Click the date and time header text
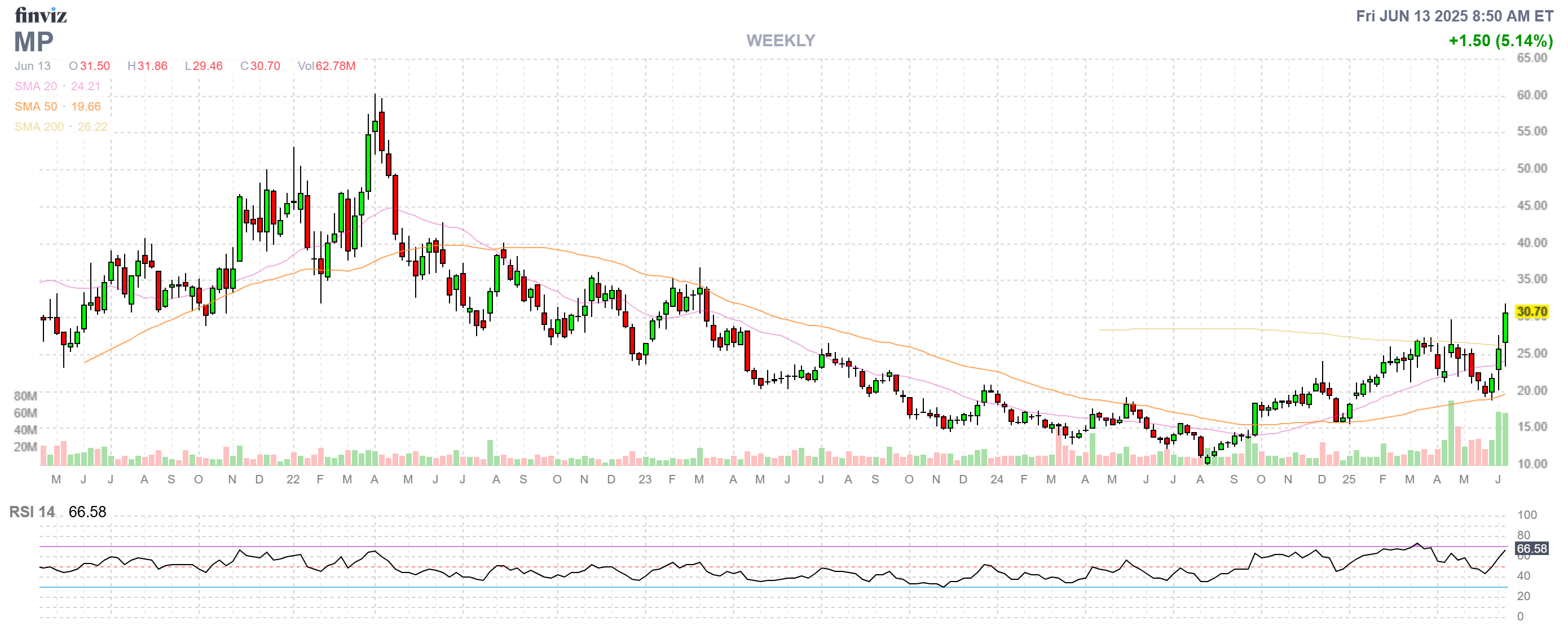Viewport: 1568px width, 634px height. point(1454,16)
